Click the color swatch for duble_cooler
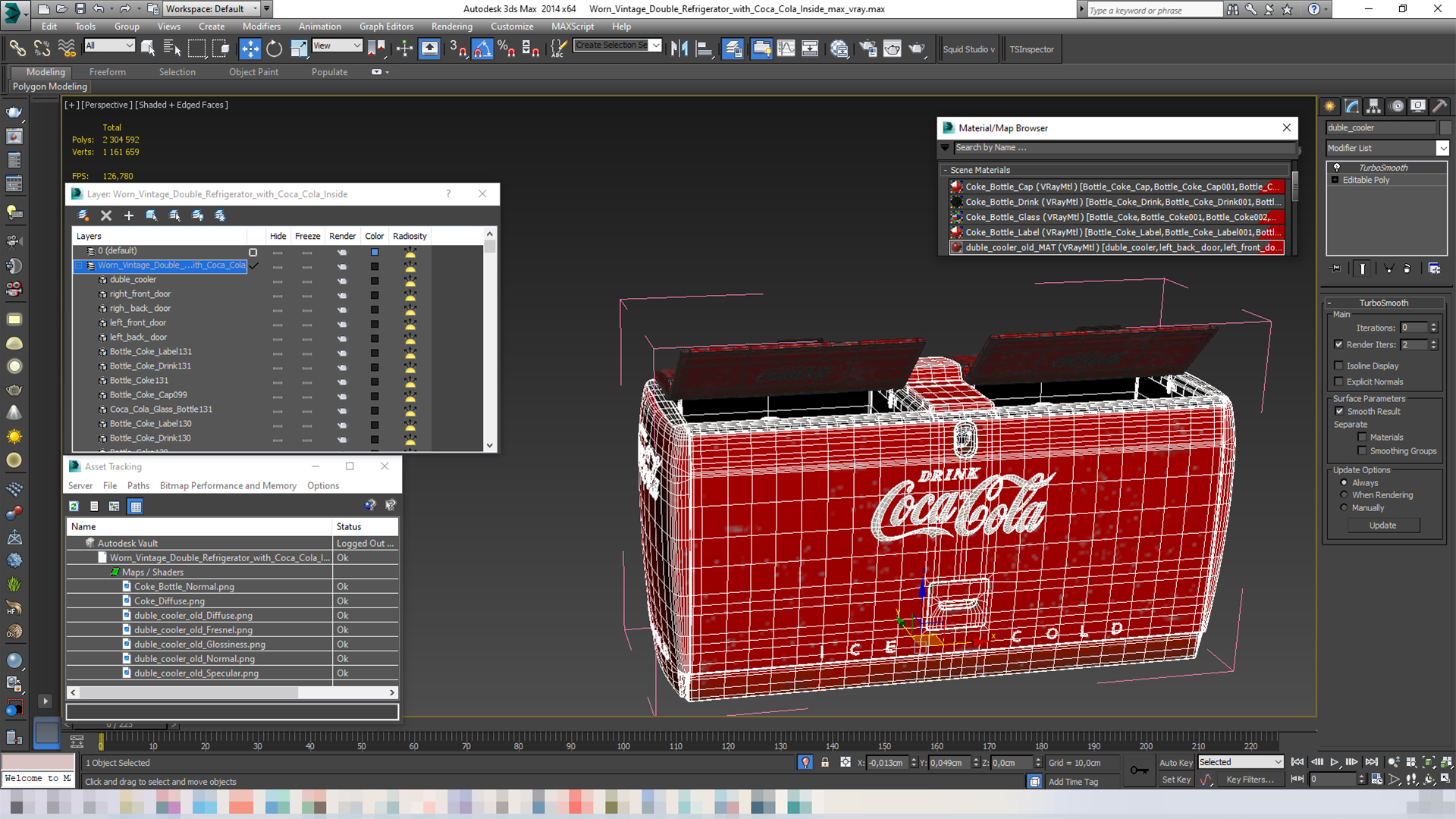 [375, 281]
